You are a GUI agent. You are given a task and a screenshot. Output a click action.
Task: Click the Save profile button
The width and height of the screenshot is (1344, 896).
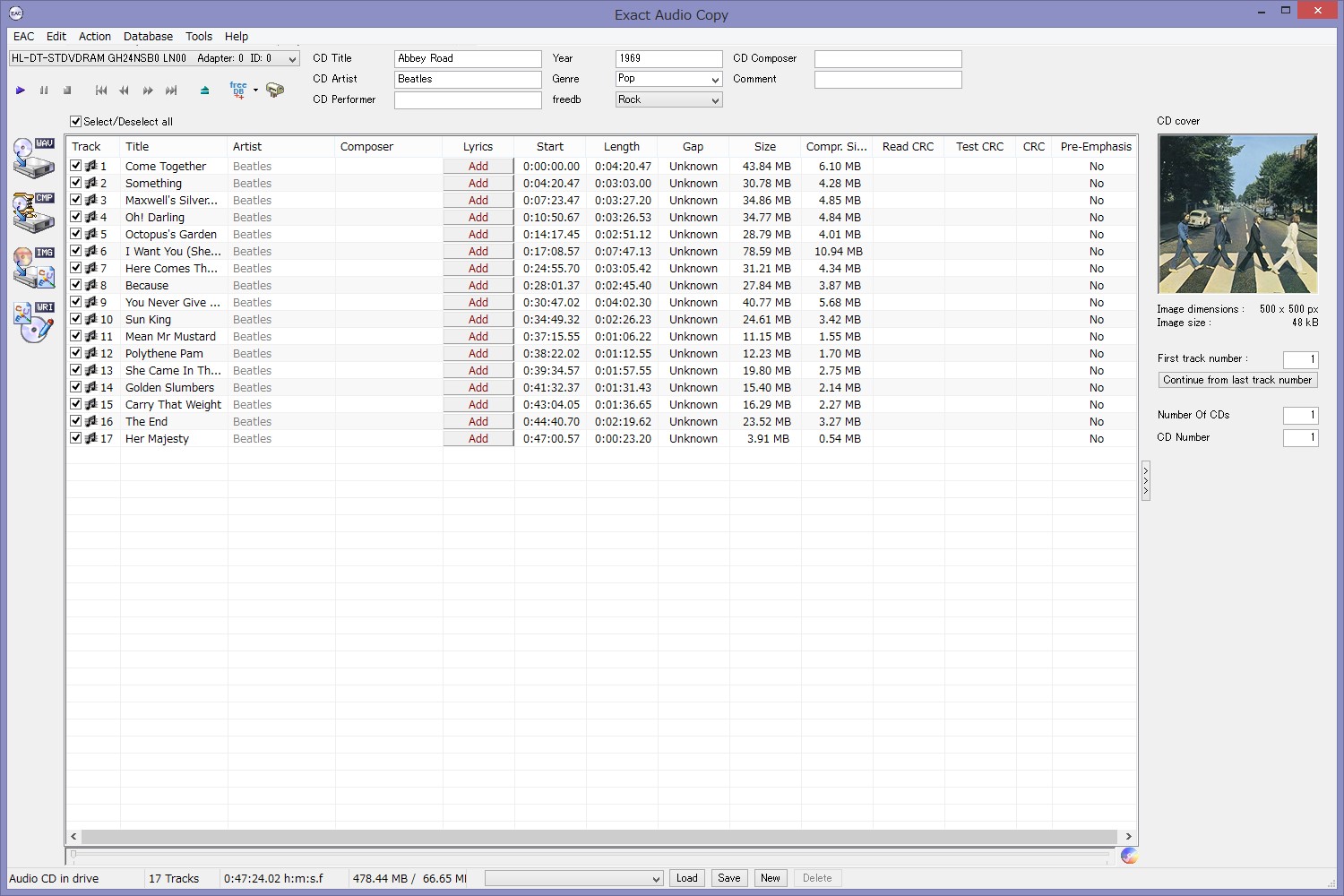729,878
